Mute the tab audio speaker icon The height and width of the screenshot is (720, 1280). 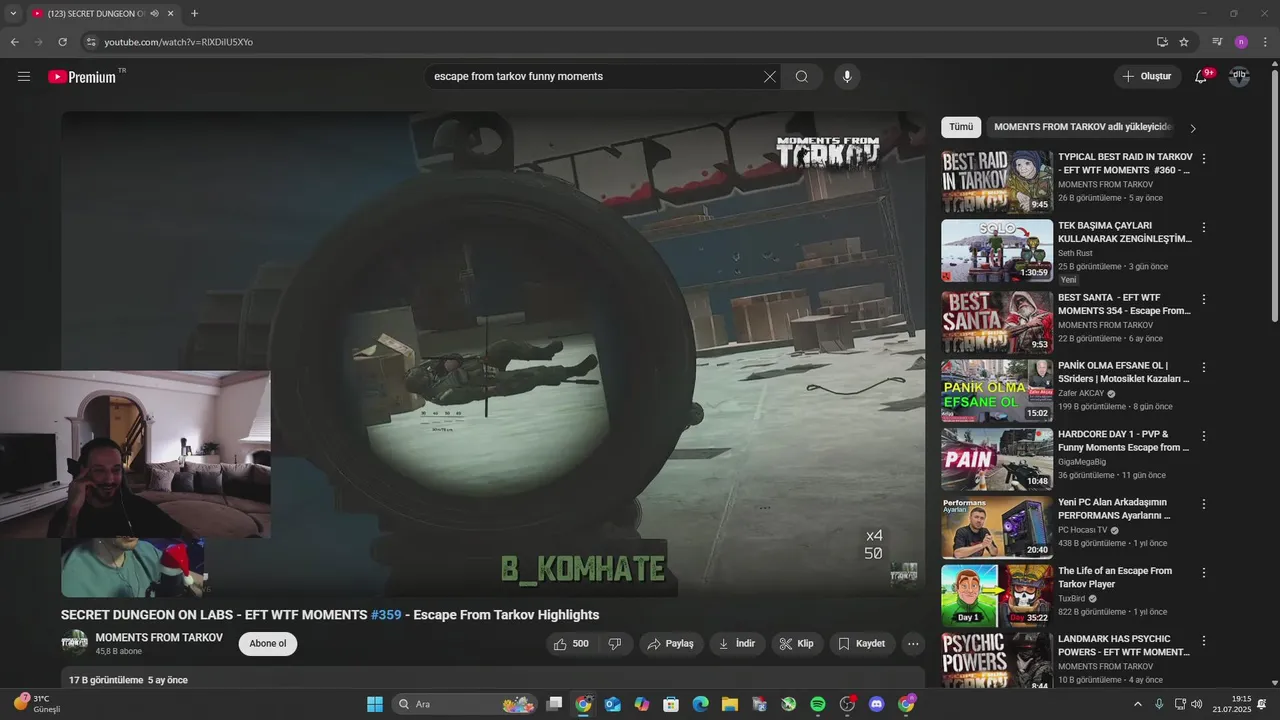click(x=154, y=14)
